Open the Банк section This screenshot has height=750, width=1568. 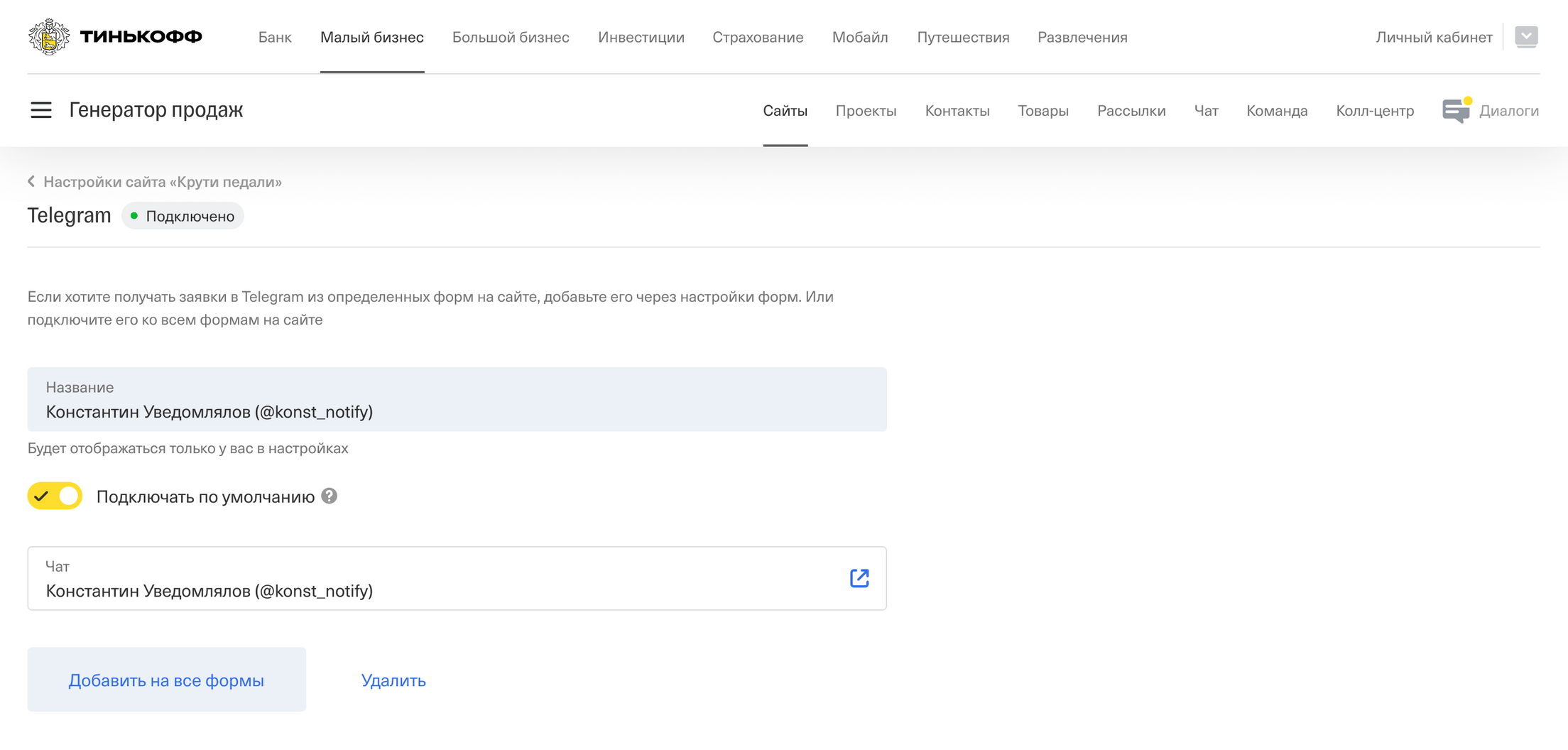(x=275, y=37)
